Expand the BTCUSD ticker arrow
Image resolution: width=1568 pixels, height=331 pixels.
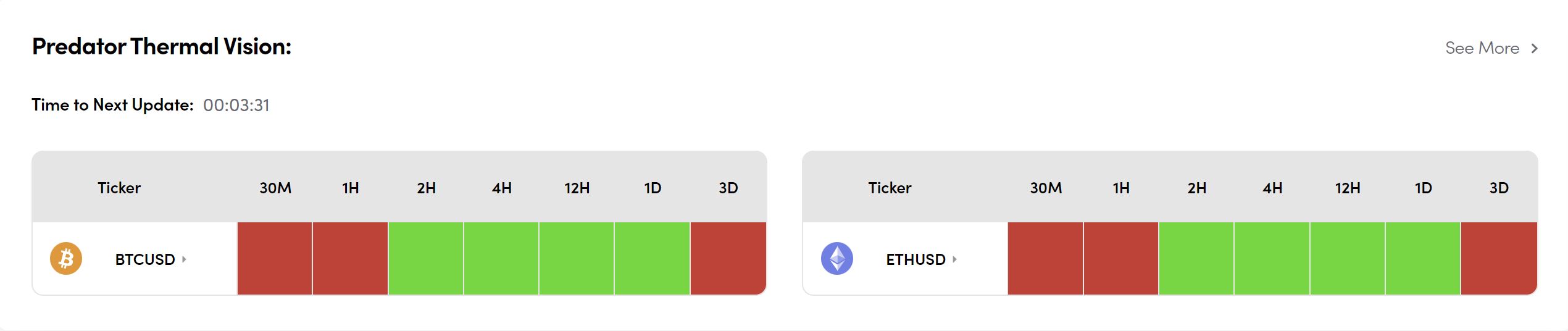[184, 259]
